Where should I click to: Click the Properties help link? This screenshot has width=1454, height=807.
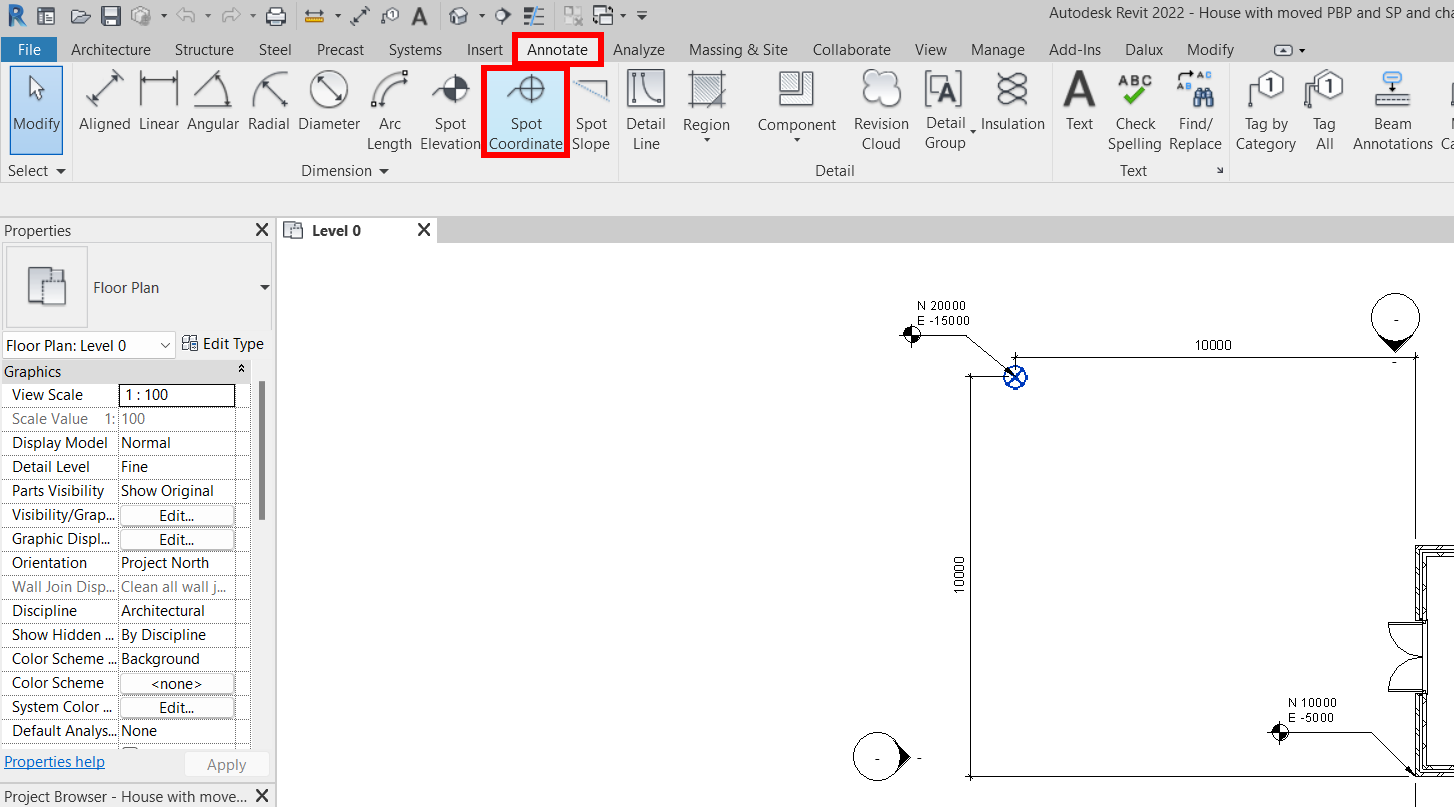point(54,762)
